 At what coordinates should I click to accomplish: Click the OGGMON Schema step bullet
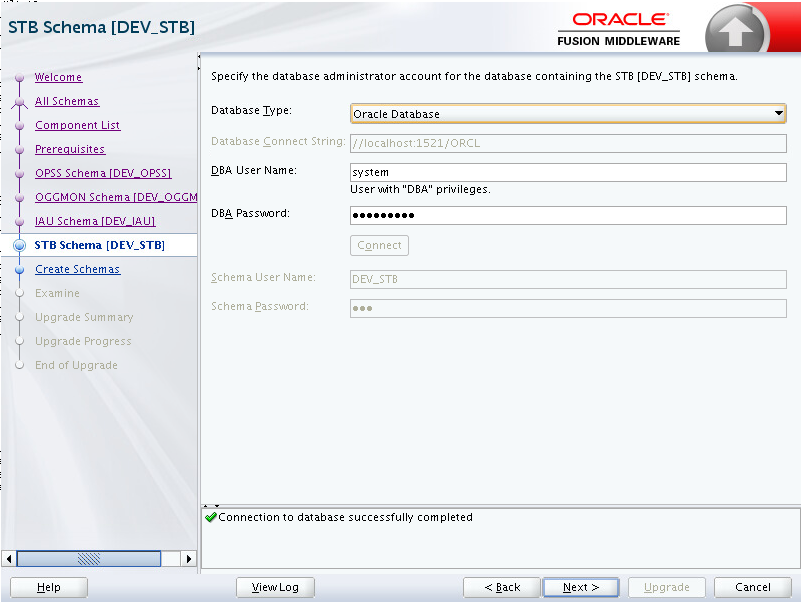(20, 198)
